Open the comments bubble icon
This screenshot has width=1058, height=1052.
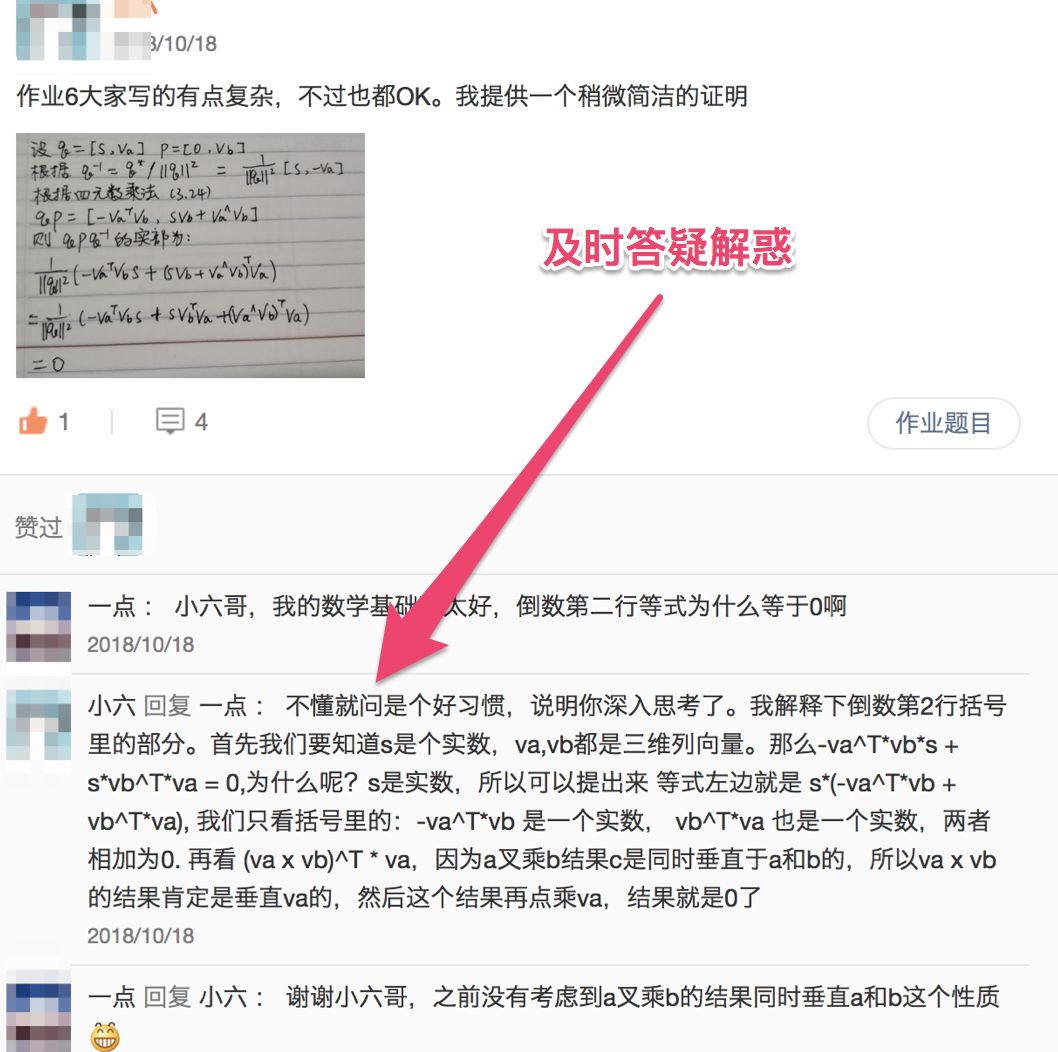pyautogui.click(x=170, y=421)
